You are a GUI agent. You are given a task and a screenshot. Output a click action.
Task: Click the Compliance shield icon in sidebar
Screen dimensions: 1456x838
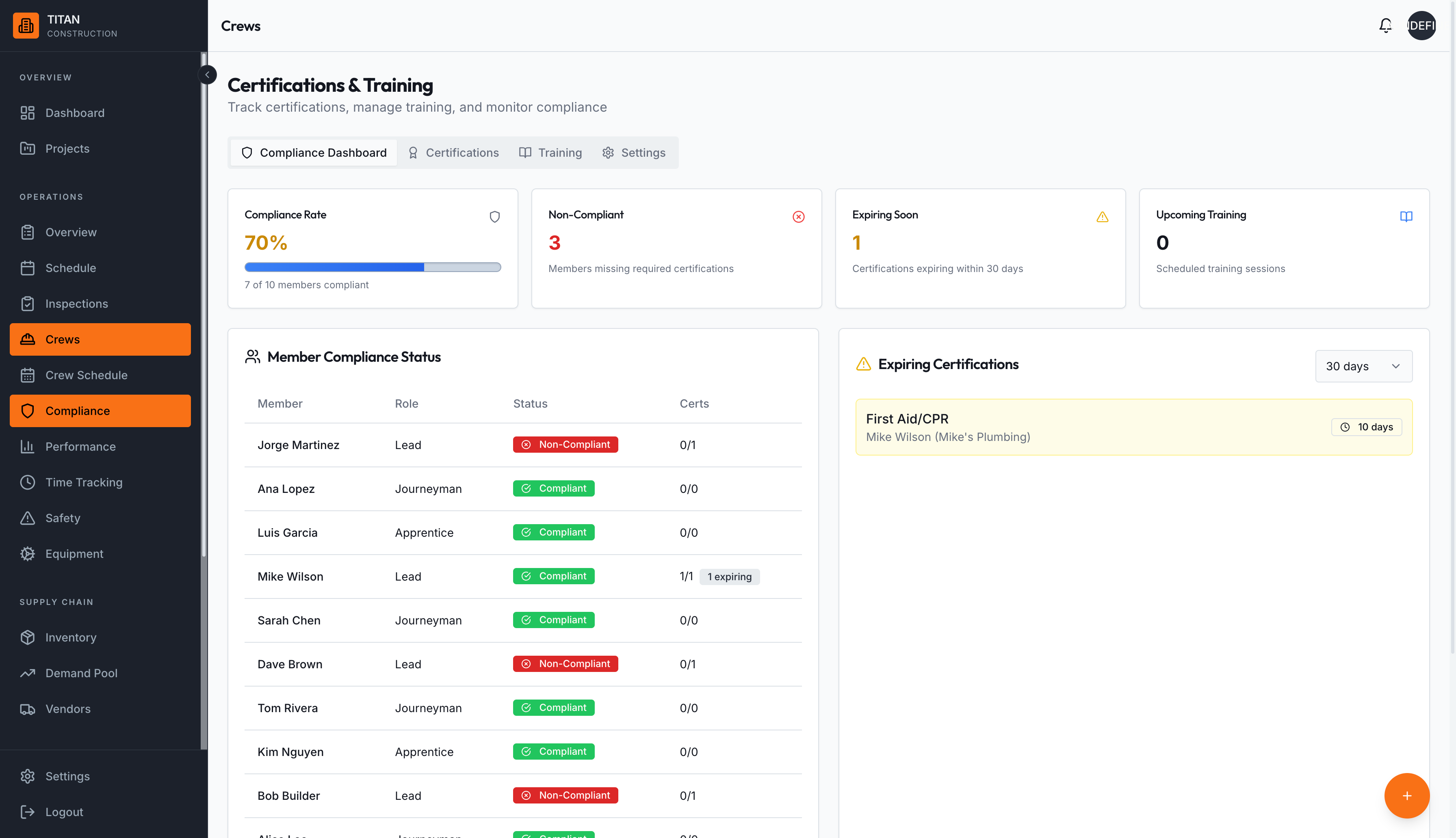[x=28, y=411]
